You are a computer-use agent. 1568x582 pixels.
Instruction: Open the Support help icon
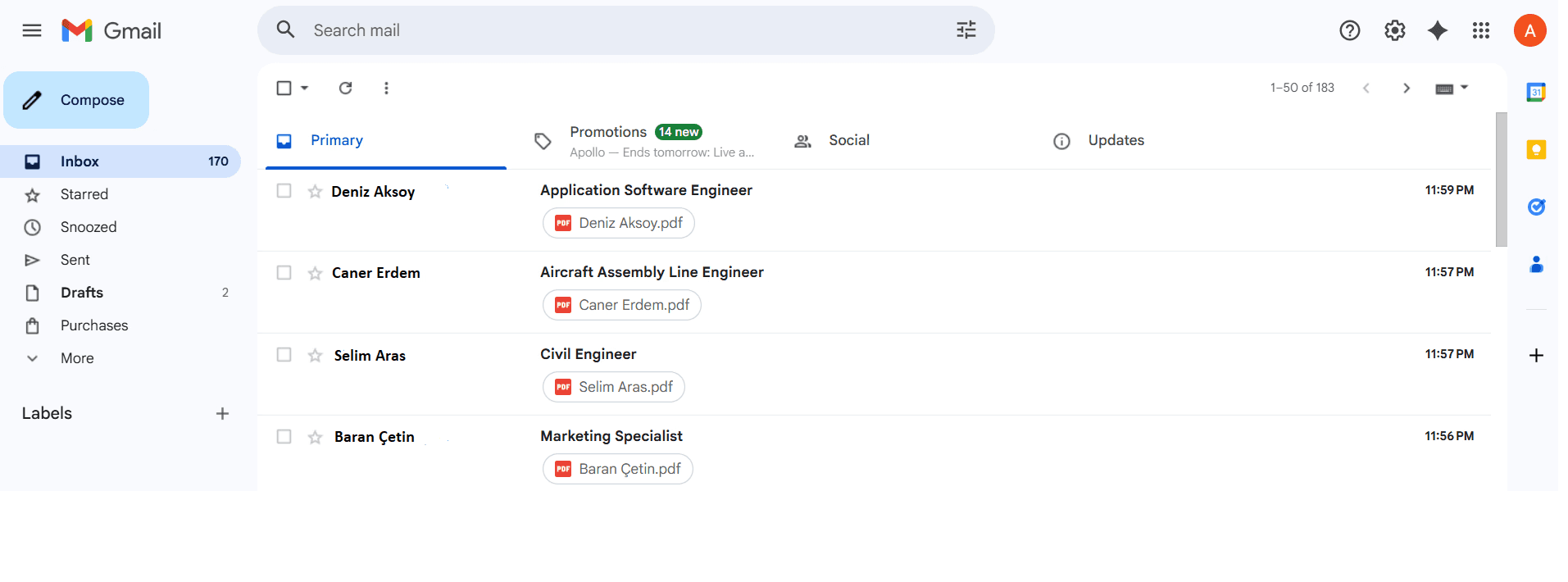[1349, 31]
